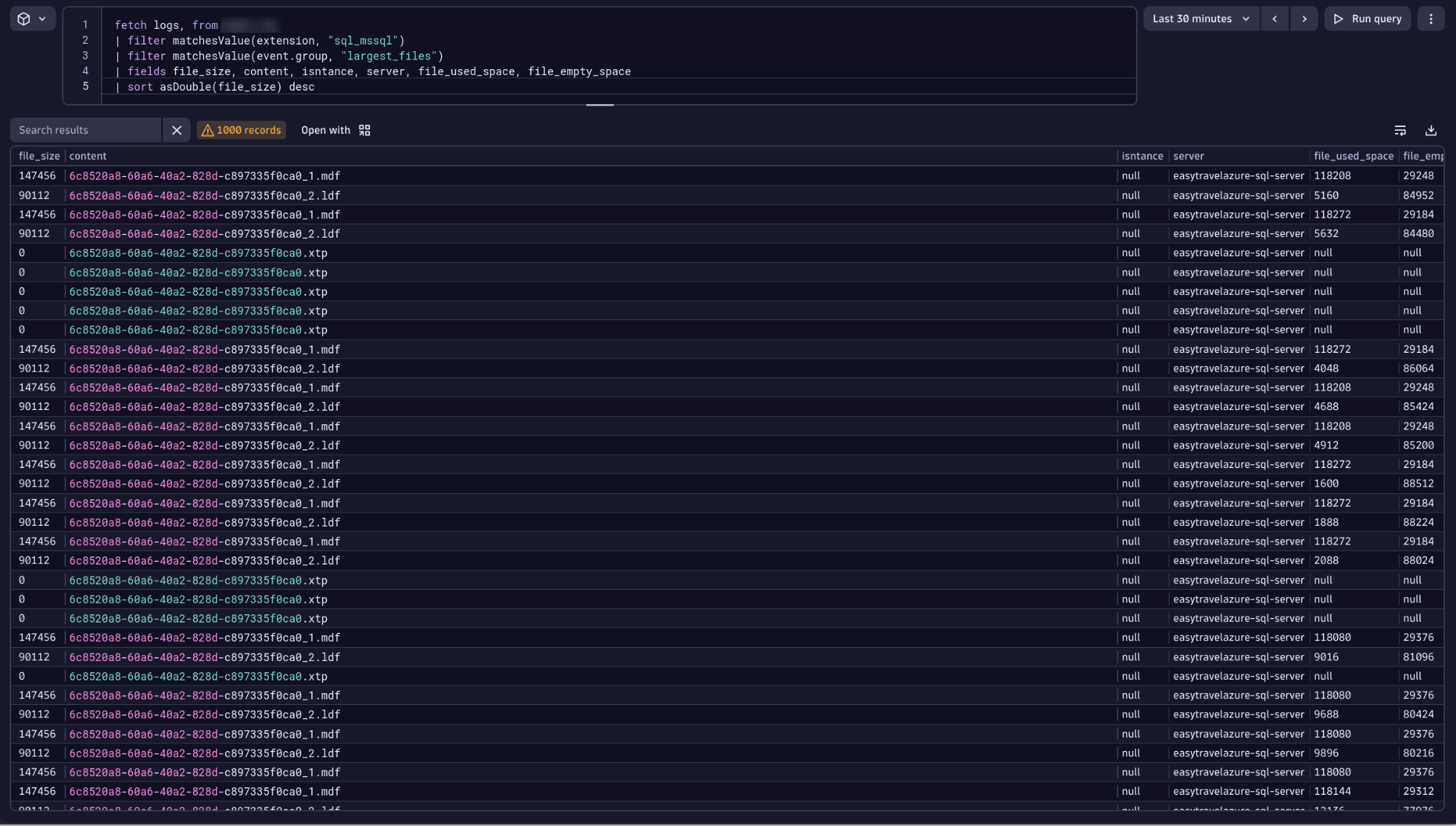Open the three-dot more options menu

point(1431,19)
